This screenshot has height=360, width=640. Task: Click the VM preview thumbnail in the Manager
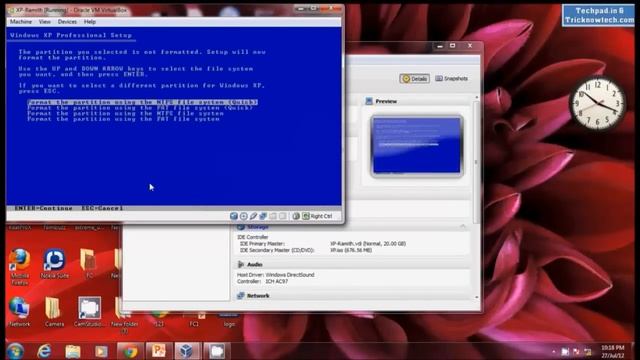click(417, 146)
